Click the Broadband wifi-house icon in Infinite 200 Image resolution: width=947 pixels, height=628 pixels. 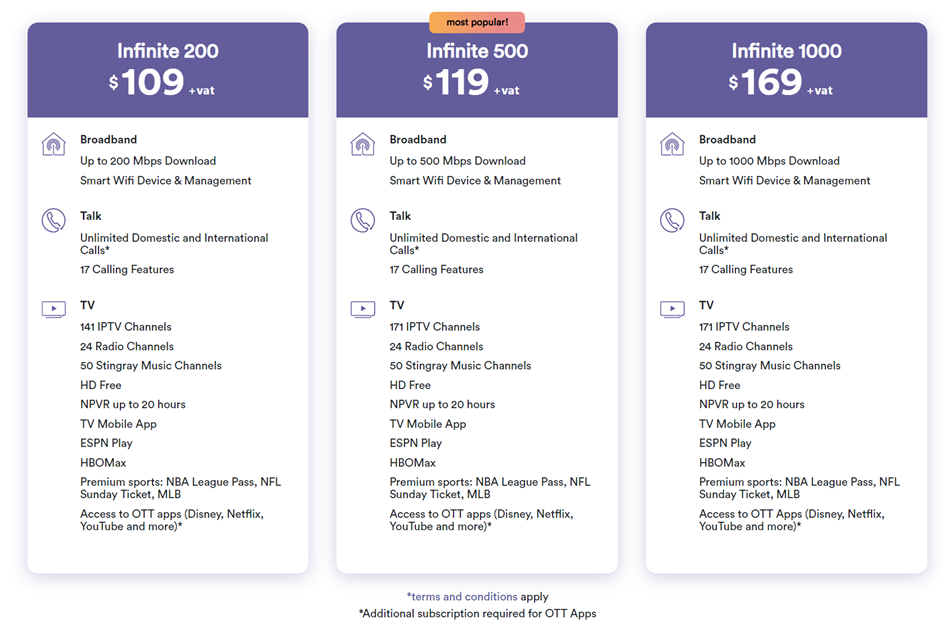pos(54,144)
